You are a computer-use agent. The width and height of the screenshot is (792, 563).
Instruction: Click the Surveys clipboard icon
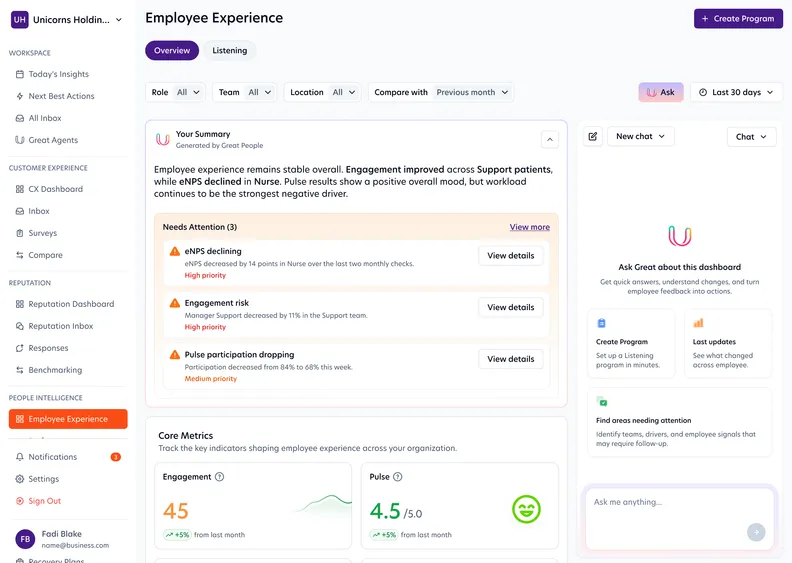pyautogui.click(x=20, y=233)
